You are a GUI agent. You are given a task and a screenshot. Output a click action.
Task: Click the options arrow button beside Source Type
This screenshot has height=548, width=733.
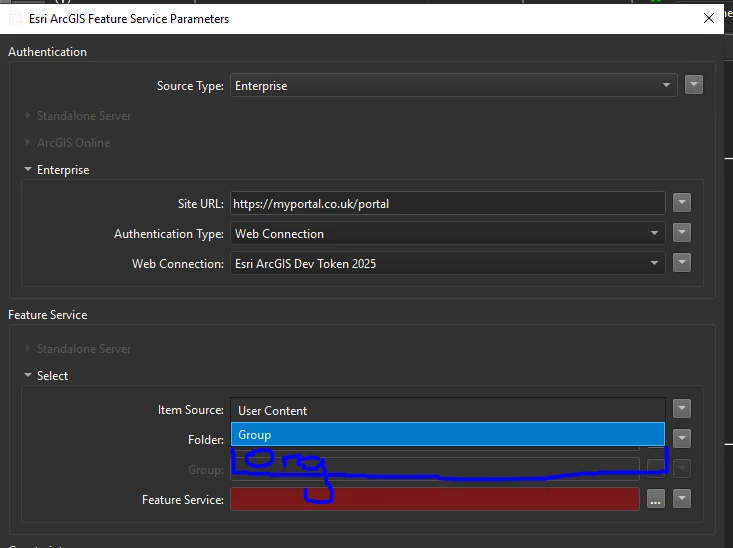pyautogui.click(x=694, y=85)
